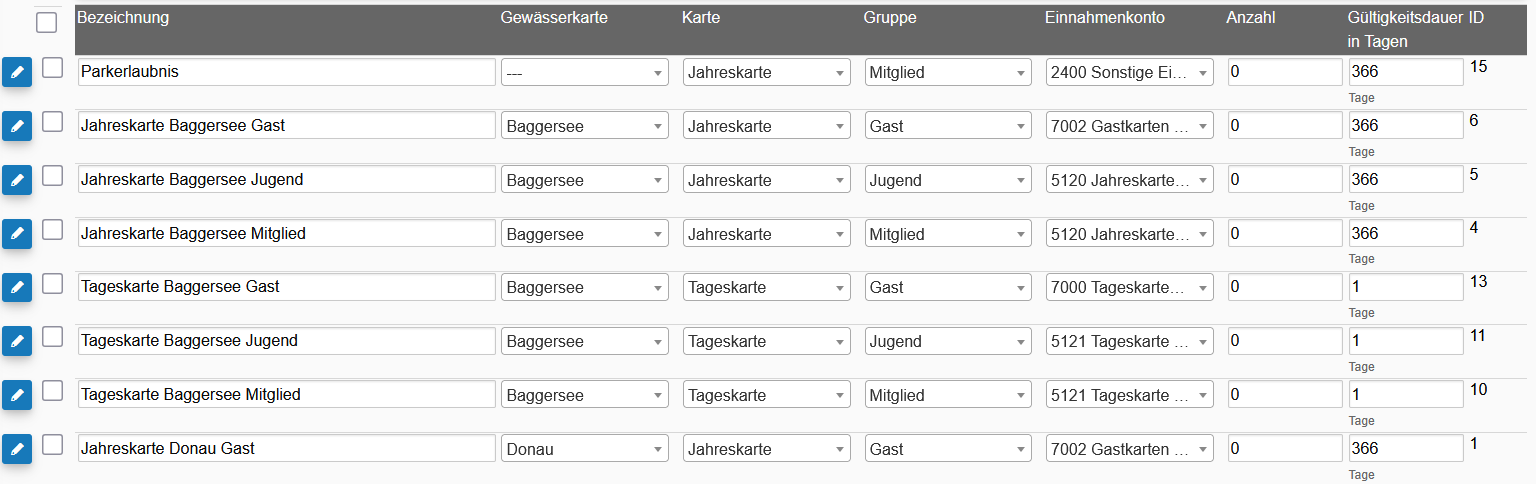
Task: Open edit for Jahreskarte Baggersee Jugend
Action: coord(17,180)
